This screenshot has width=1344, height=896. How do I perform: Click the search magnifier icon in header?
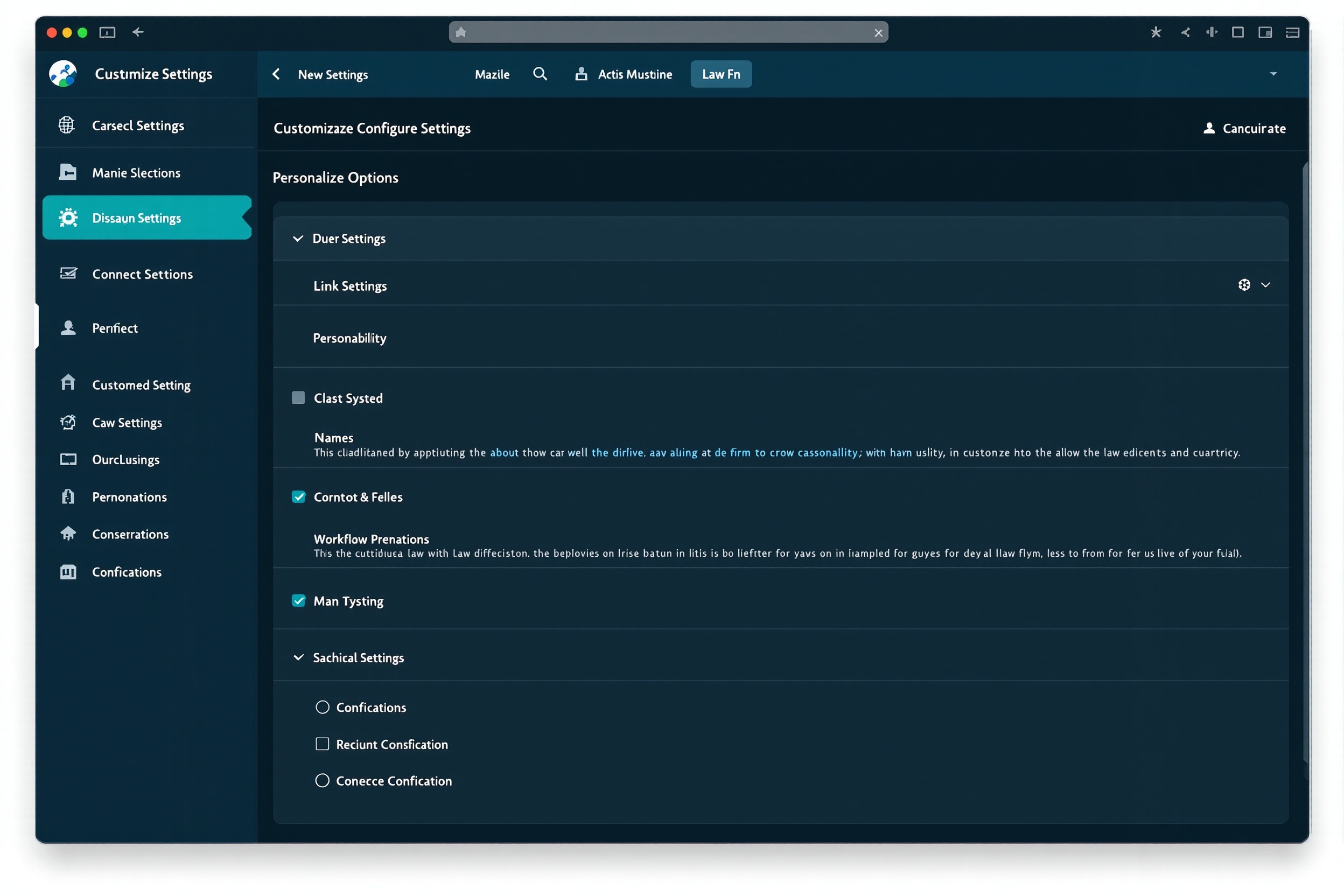point(540,74)
